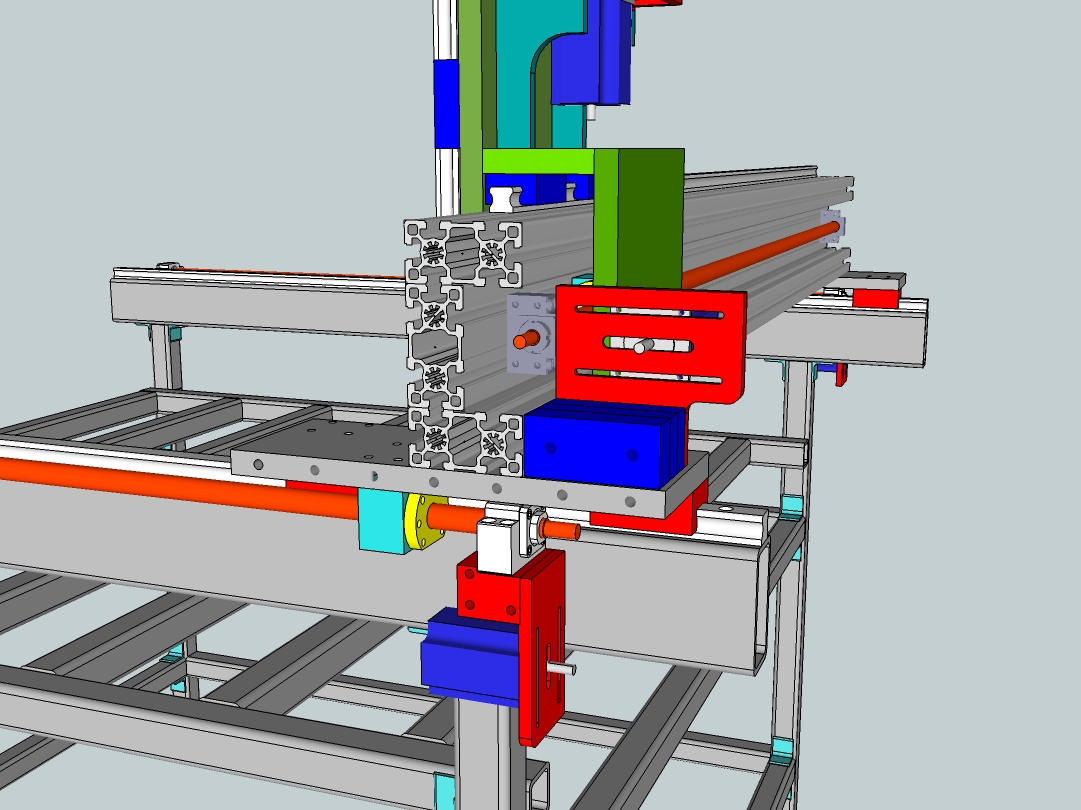Select the red slotted bracket plate

click(x=650, y=345)
